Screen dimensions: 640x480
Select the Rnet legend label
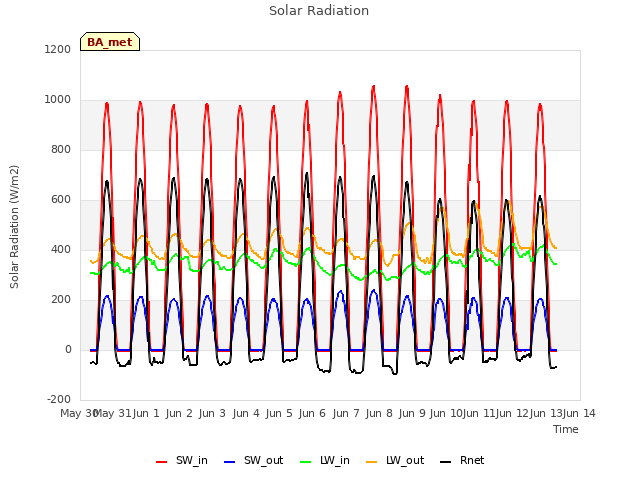point(472,460)
